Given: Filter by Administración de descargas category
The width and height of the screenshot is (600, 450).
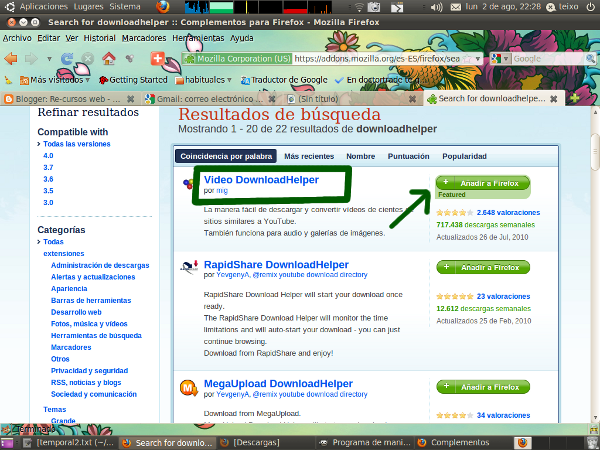Looking at the screenshot, I should pyautogui.click(x=100, y=265).
